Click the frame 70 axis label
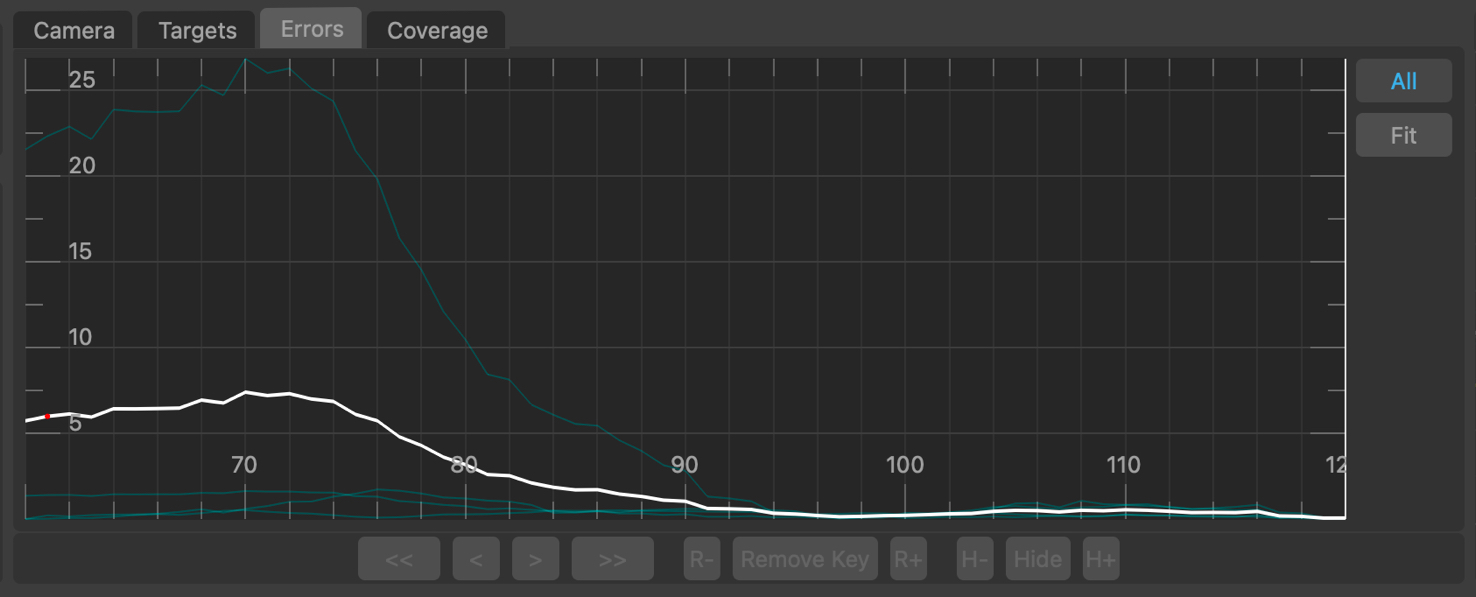The width and height of the screenshot is (1476, 597). coord(244,465)
